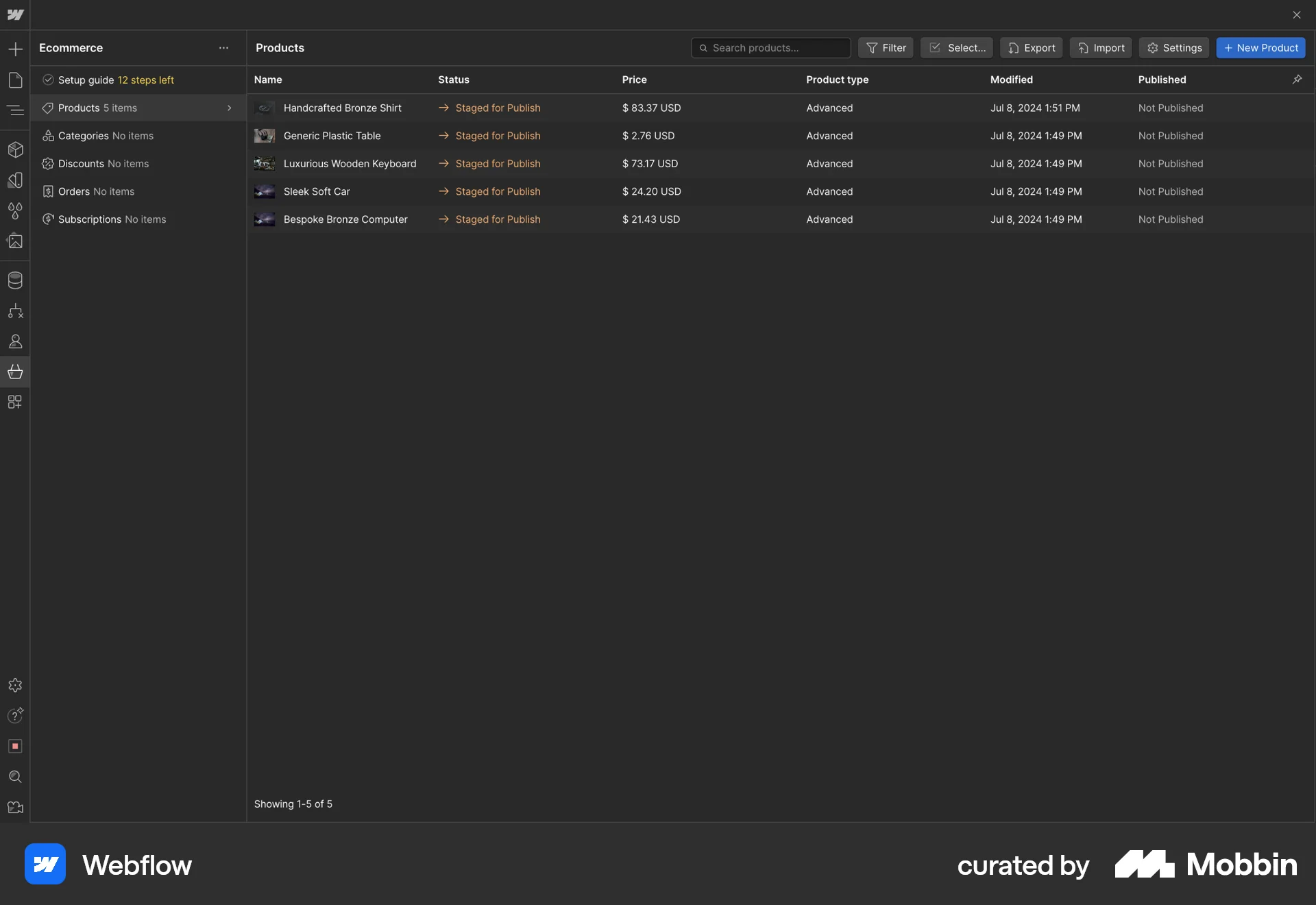The image size is (1316, 905).
Task: Open the Users panel
Action: tap(15, 341)
